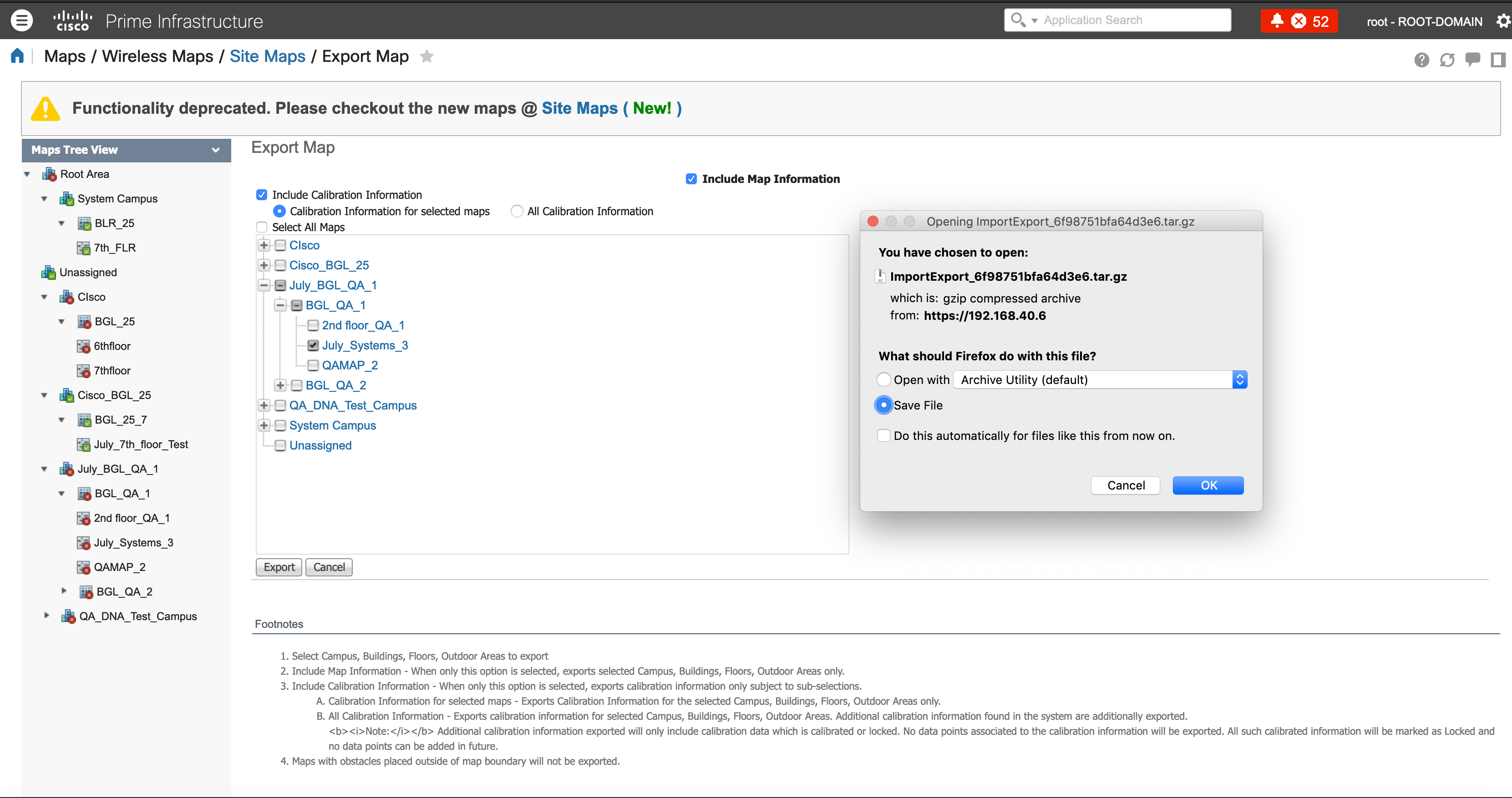Viewport: 1512px width, 798px height.
Task: Select Root Area campus icon in tree
Action: pyautogui.click(x=49, y=174)
